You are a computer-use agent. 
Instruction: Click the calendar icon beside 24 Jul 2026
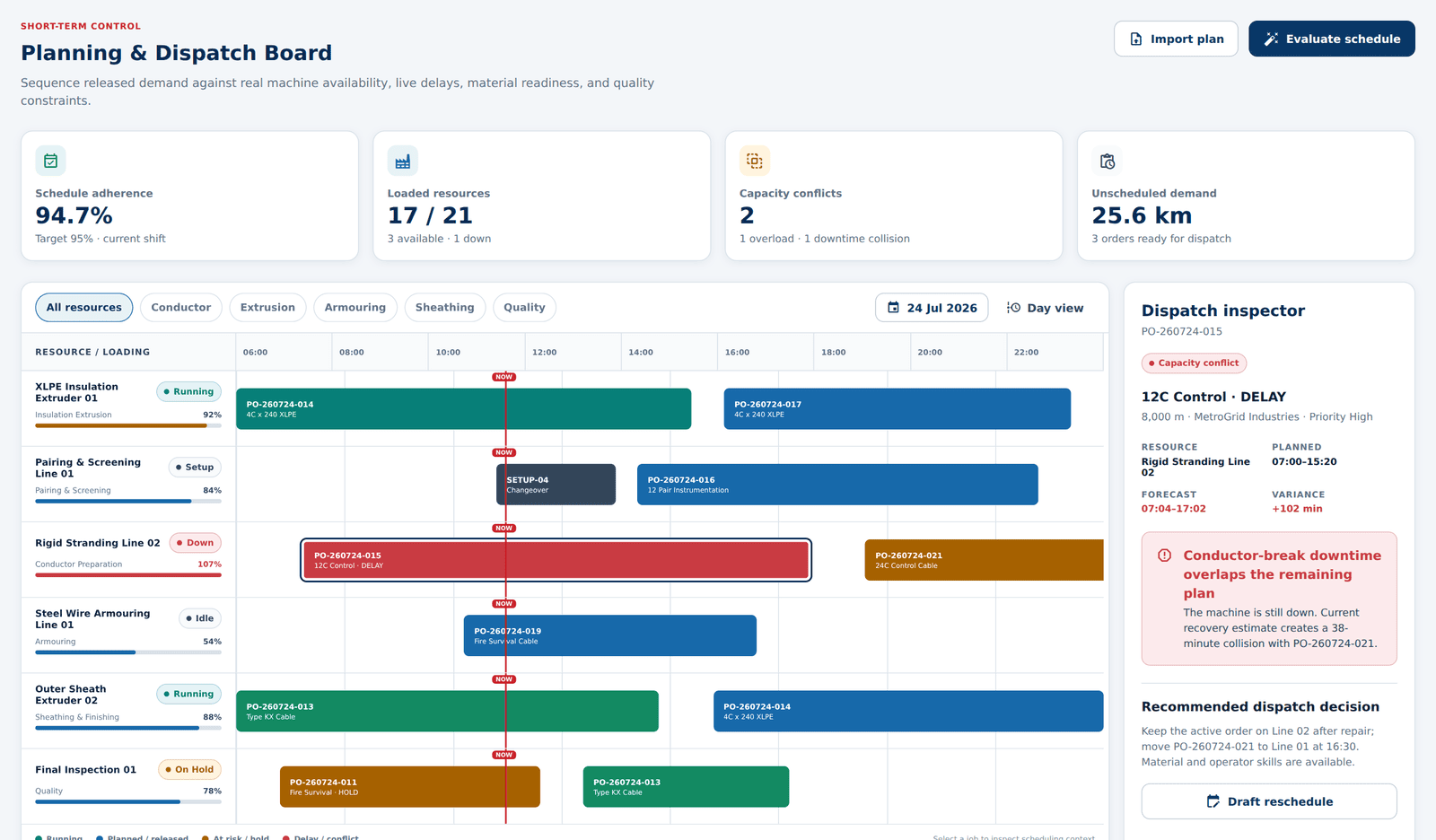[893, 308]
